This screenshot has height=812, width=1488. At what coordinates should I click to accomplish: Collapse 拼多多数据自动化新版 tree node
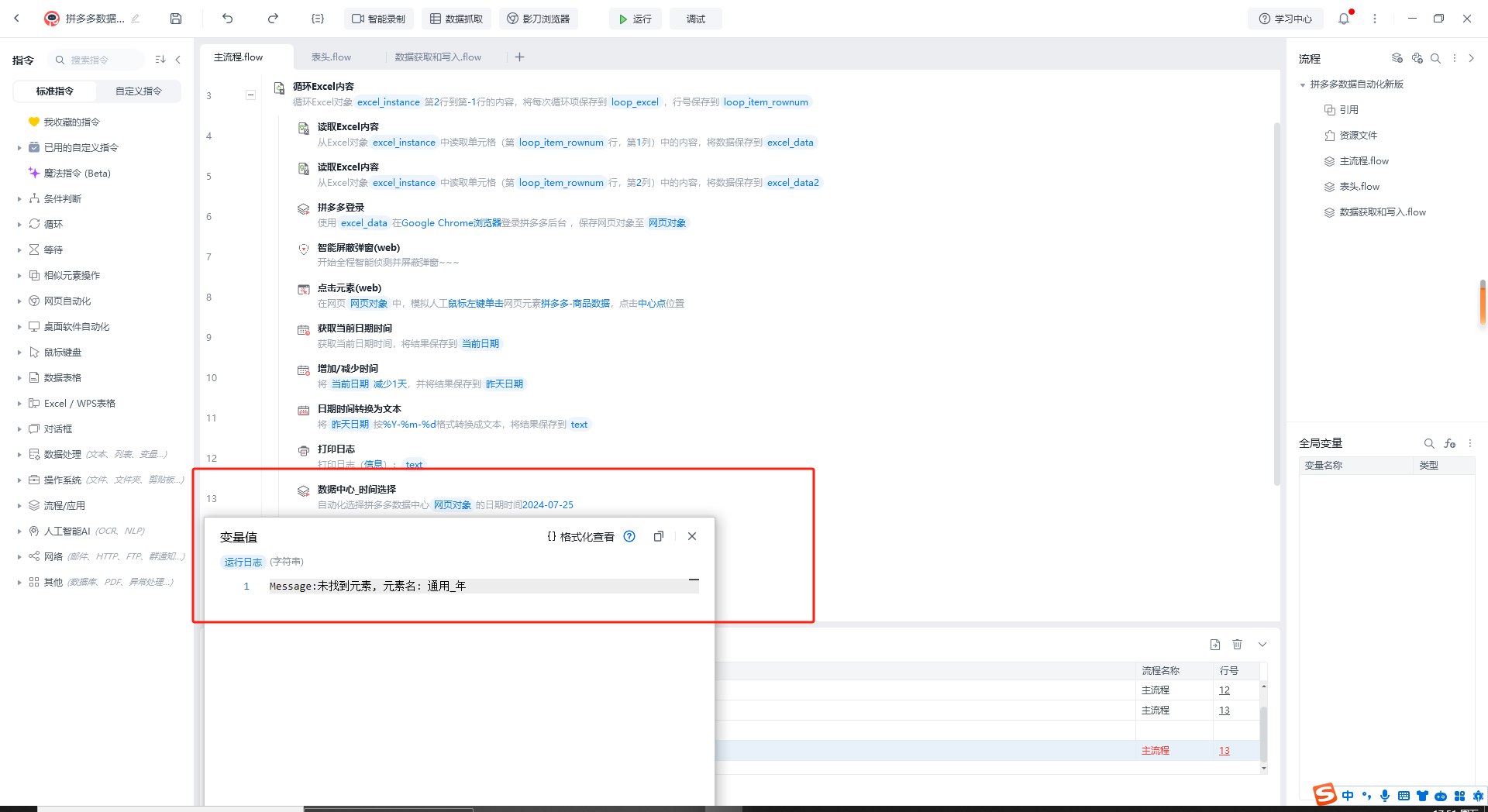(1303, 84)
